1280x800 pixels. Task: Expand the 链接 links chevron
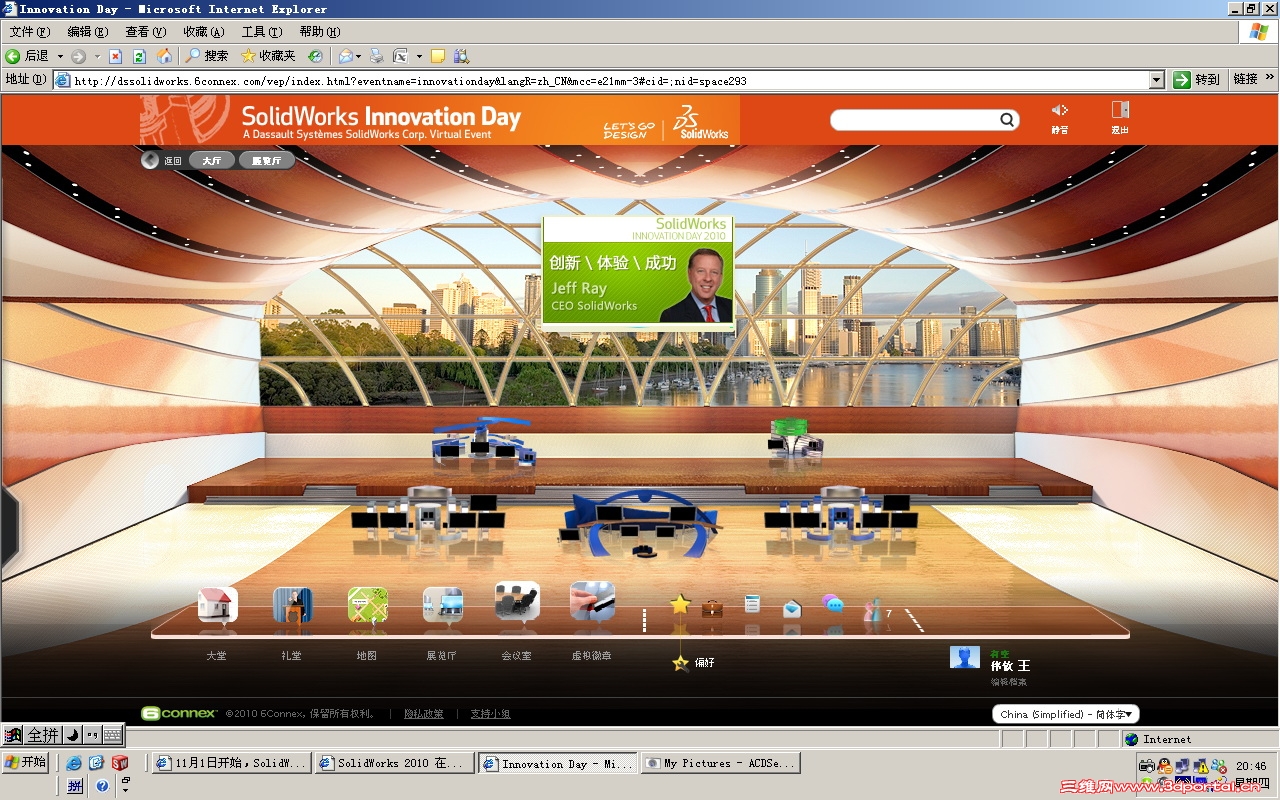(1270, 76)
